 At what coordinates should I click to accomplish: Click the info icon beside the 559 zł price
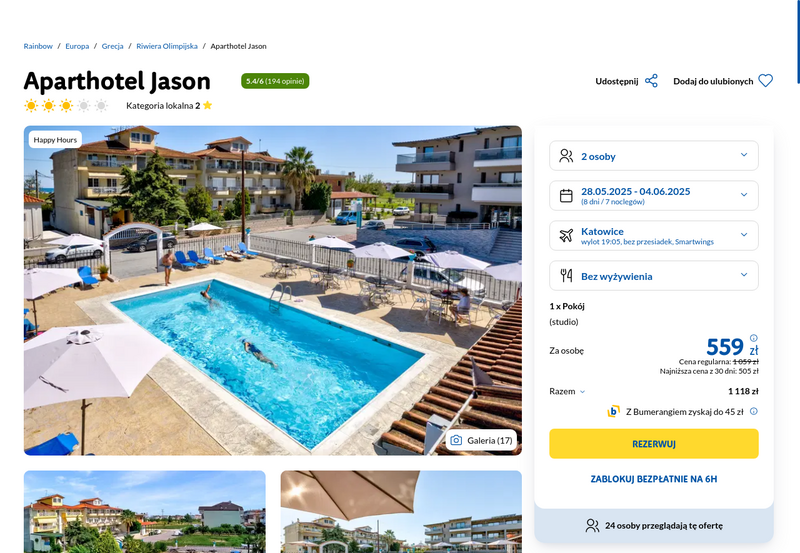[754, 338]
